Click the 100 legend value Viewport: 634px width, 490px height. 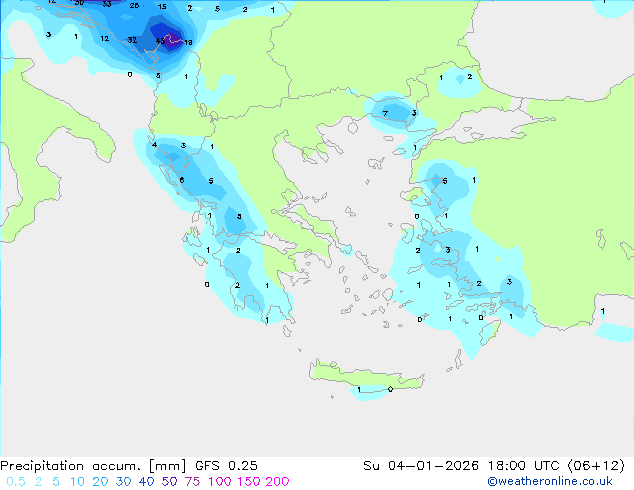coord(220,482)
